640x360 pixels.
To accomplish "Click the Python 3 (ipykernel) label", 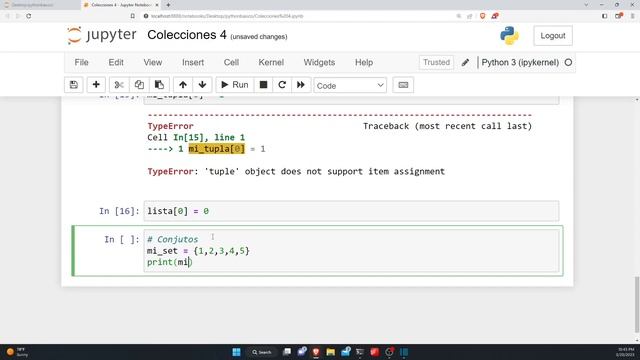I will click(520, 62).
